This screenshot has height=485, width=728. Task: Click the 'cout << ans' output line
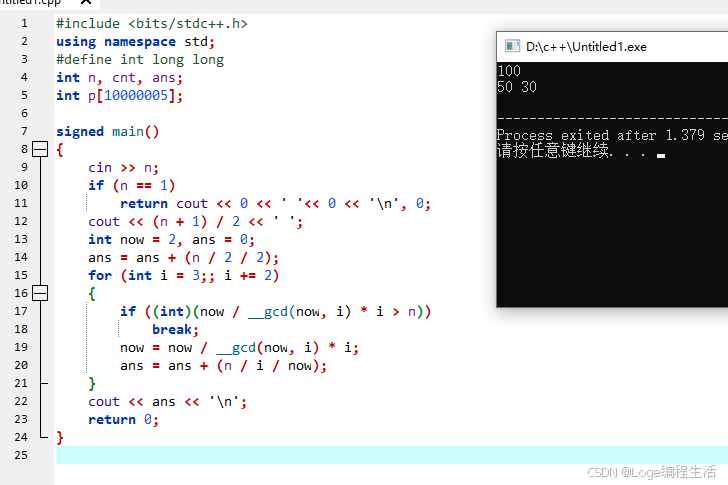167,401
